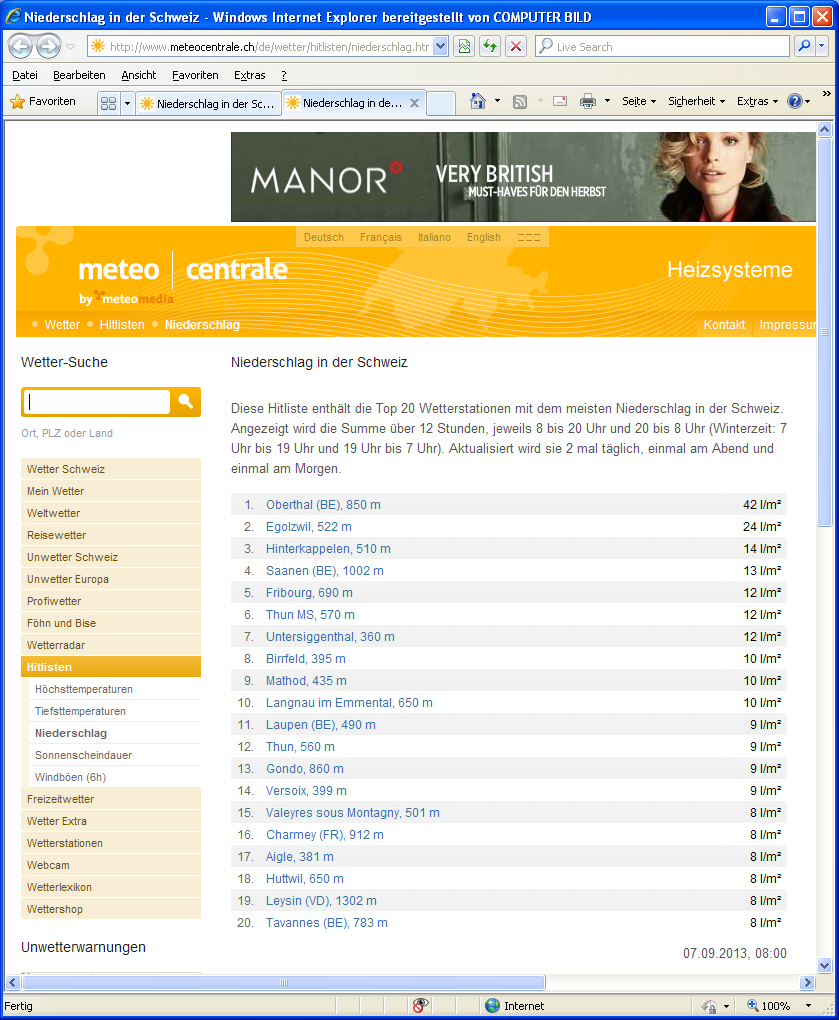839x1020 pixels.
Task: Close the active Niederschlag tab
Action: click(414, 103)
